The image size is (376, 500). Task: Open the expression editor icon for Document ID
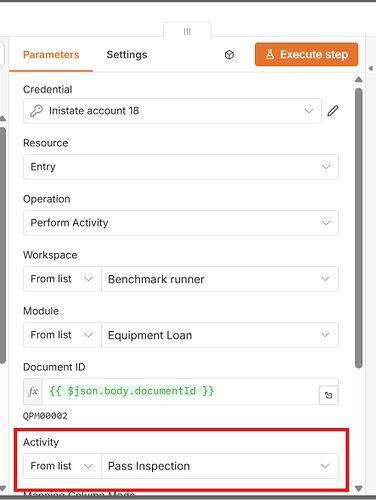pyautogui.click(x=328, y=395)
